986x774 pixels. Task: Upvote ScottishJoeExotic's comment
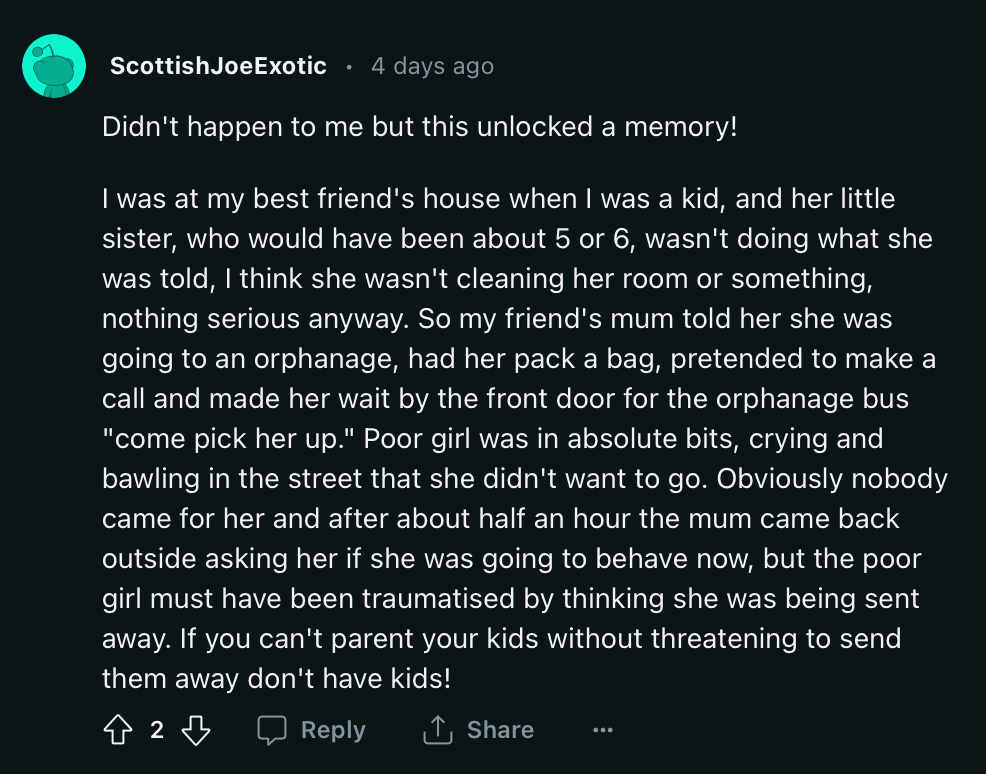click(x=117, y=731)
